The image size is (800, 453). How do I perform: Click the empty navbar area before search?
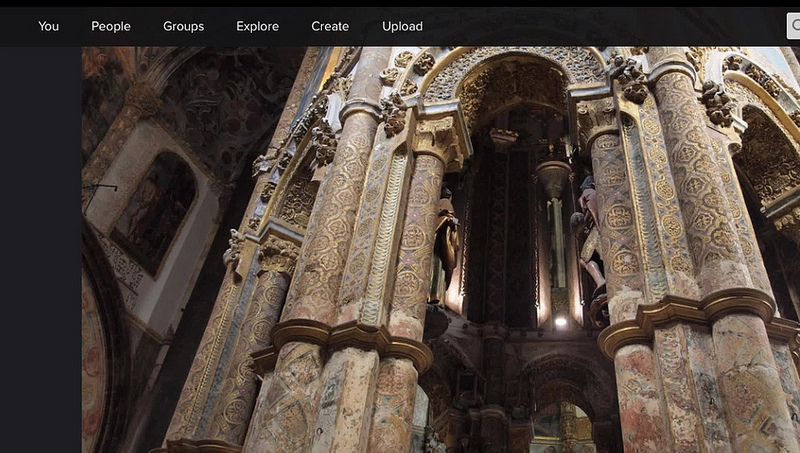coord(600,26)
